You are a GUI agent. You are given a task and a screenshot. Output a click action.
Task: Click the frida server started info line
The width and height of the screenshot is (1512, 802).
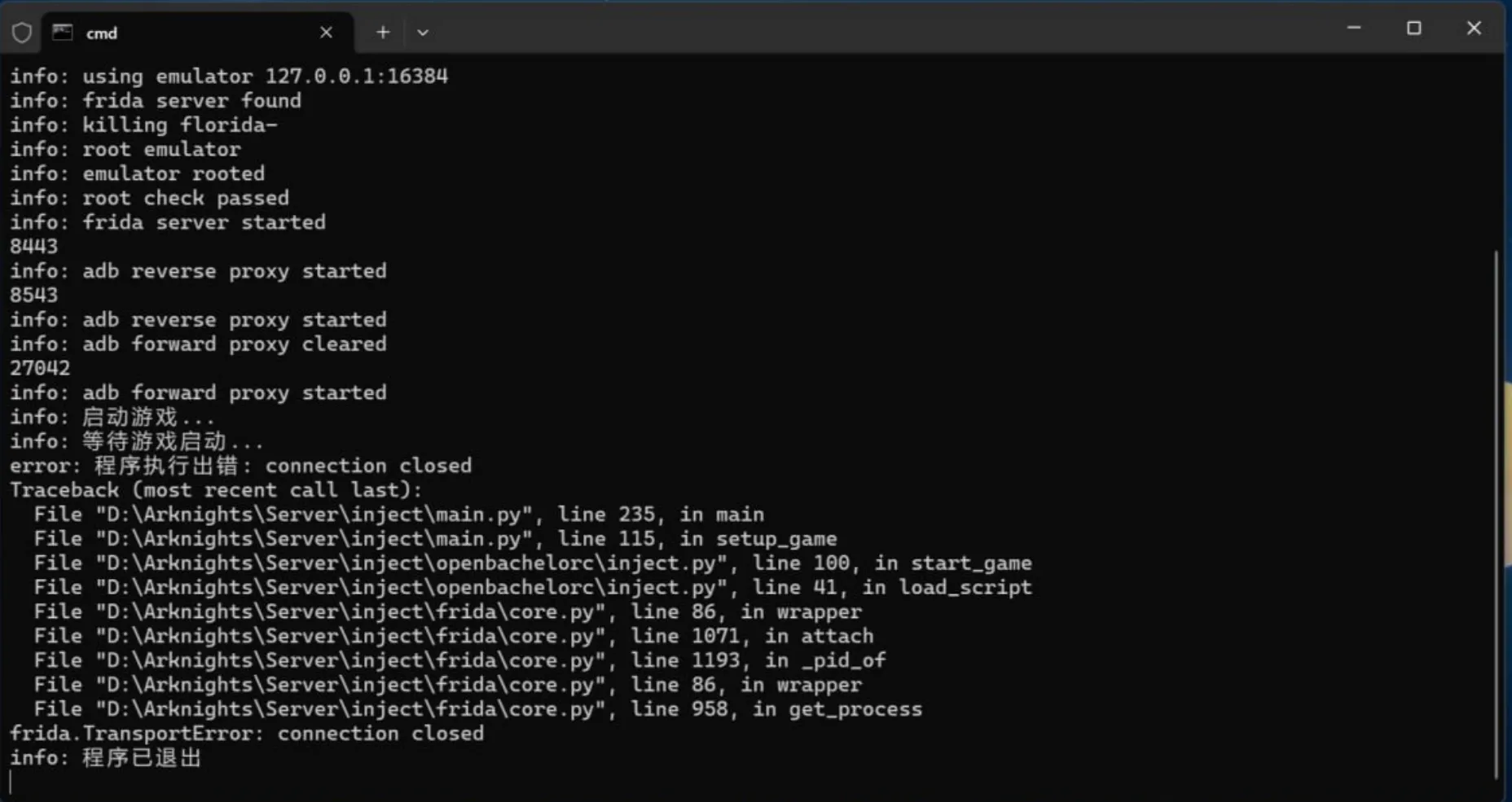pyautogui.click(x=167, y=222)
